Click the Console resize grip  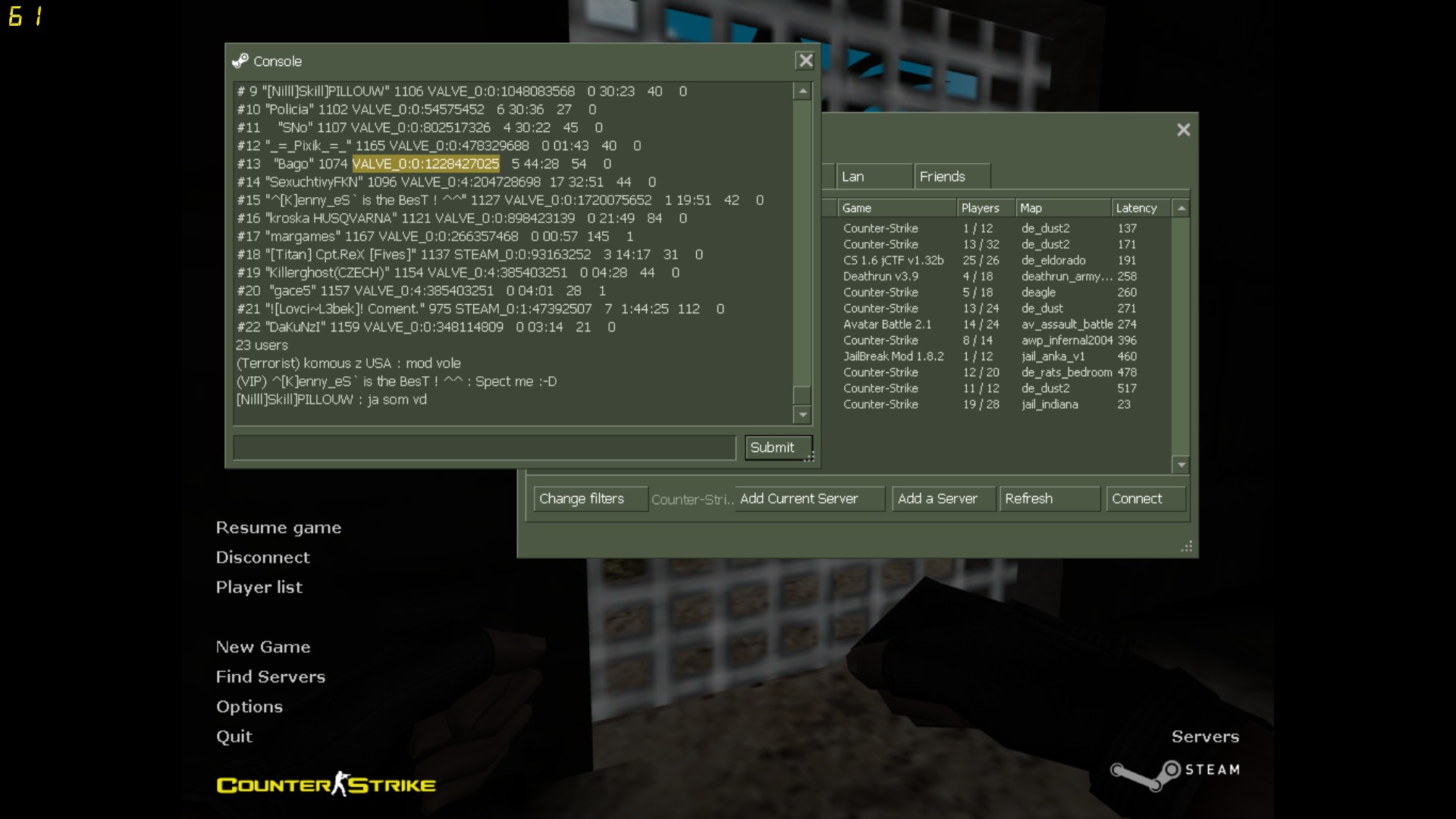pyautogui.click(x=809, y=457)
